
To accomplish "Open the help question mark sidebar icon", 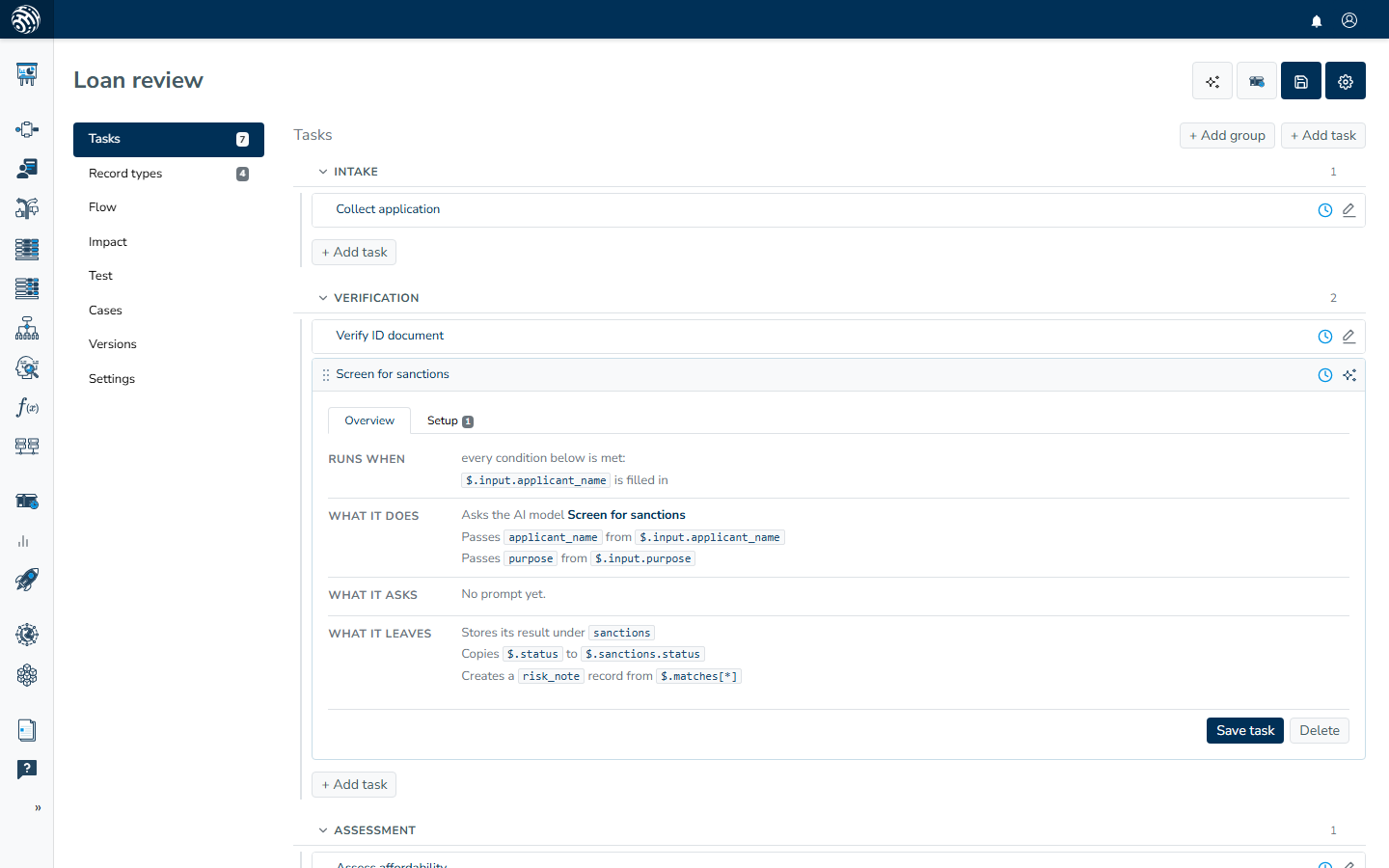I will (27, 770).
